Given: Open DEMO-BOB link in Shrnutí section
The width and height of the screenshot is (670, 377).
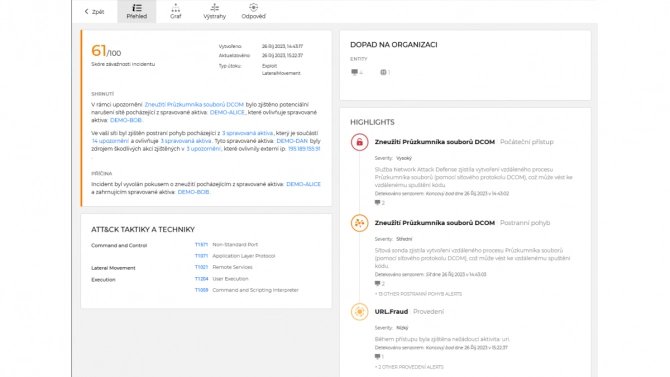Looking at the screenshot, I should [x=126, y=120].
